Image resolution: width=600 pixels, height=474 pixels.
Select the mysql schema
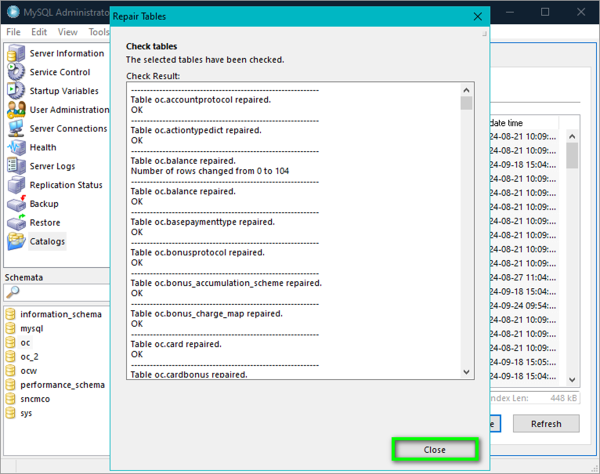[32, 328]
